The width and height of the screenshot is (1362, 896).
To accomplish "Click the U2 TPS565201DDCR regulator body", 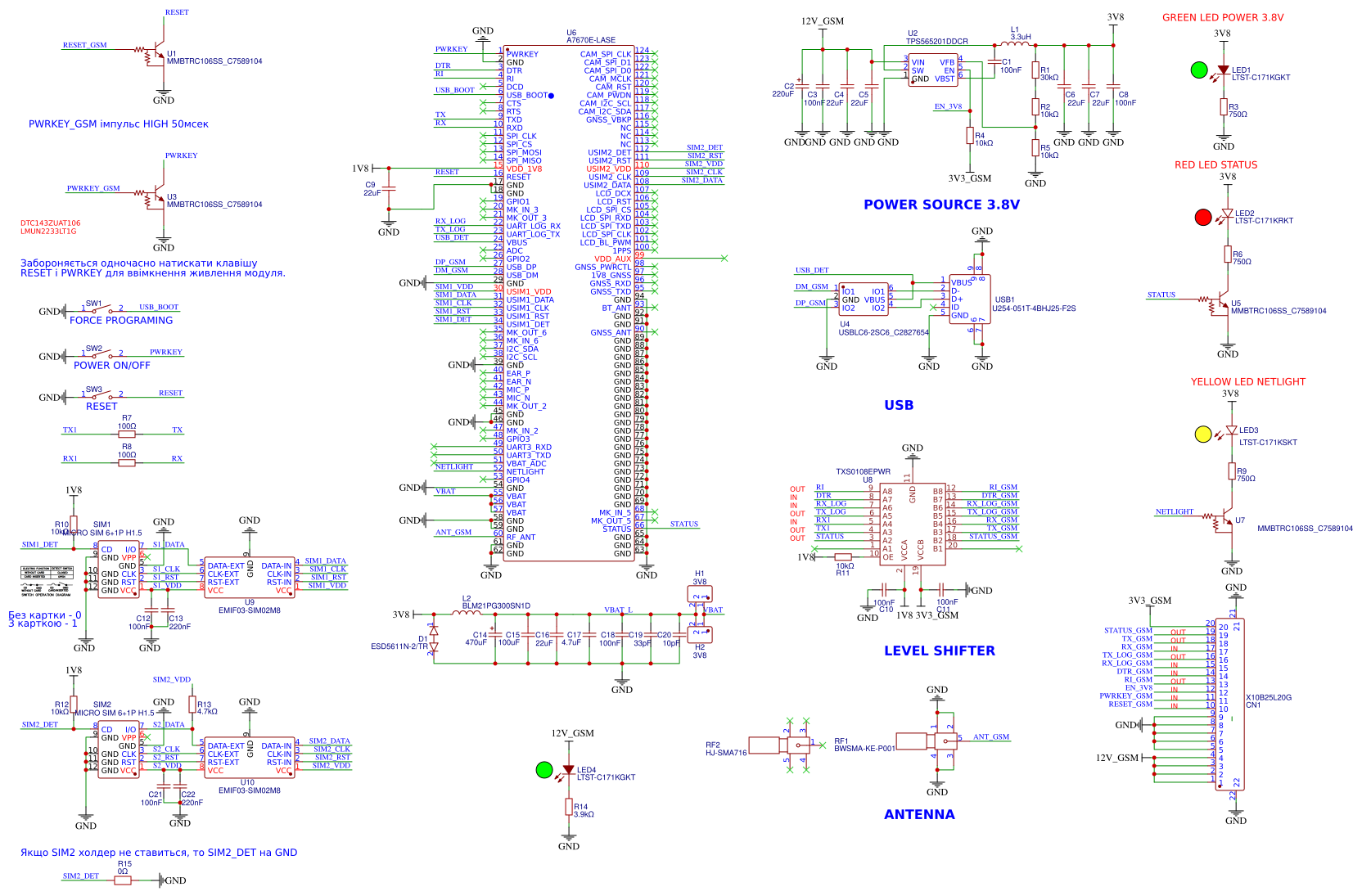I will [933, 71].
